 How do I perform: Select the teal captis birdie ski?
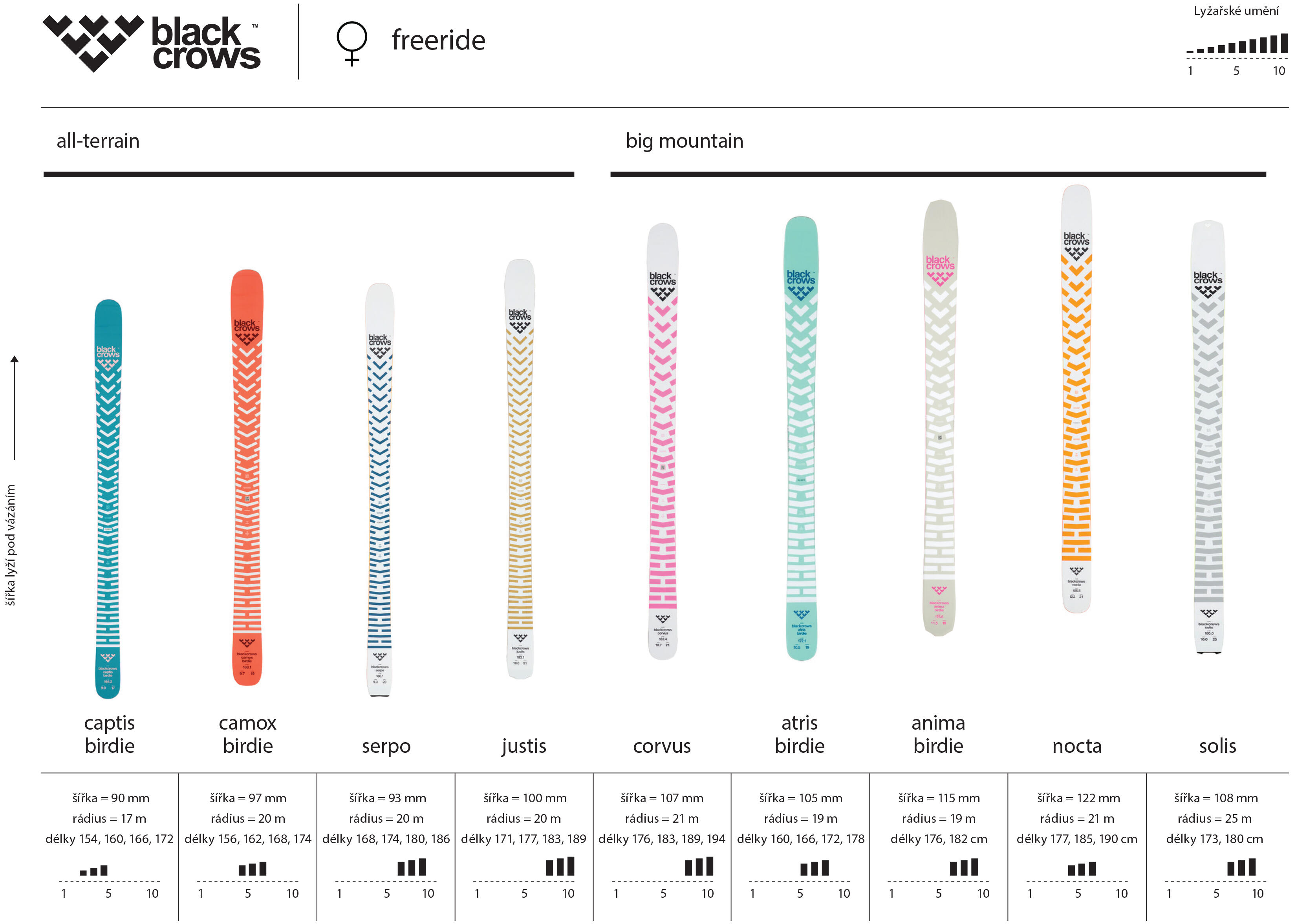pyautogui.click(x=108, y=498)
